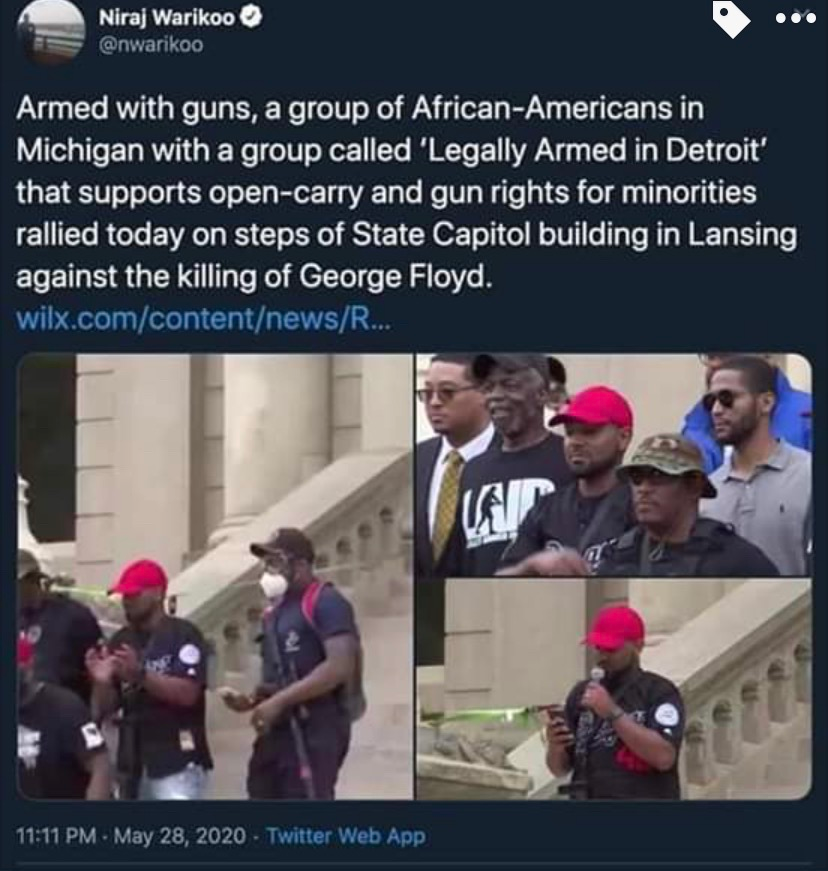Open the 11:11 PM May 28, 2020 timestamp
This screenshot has width=828, height=871.
click(x=131, y=836)
